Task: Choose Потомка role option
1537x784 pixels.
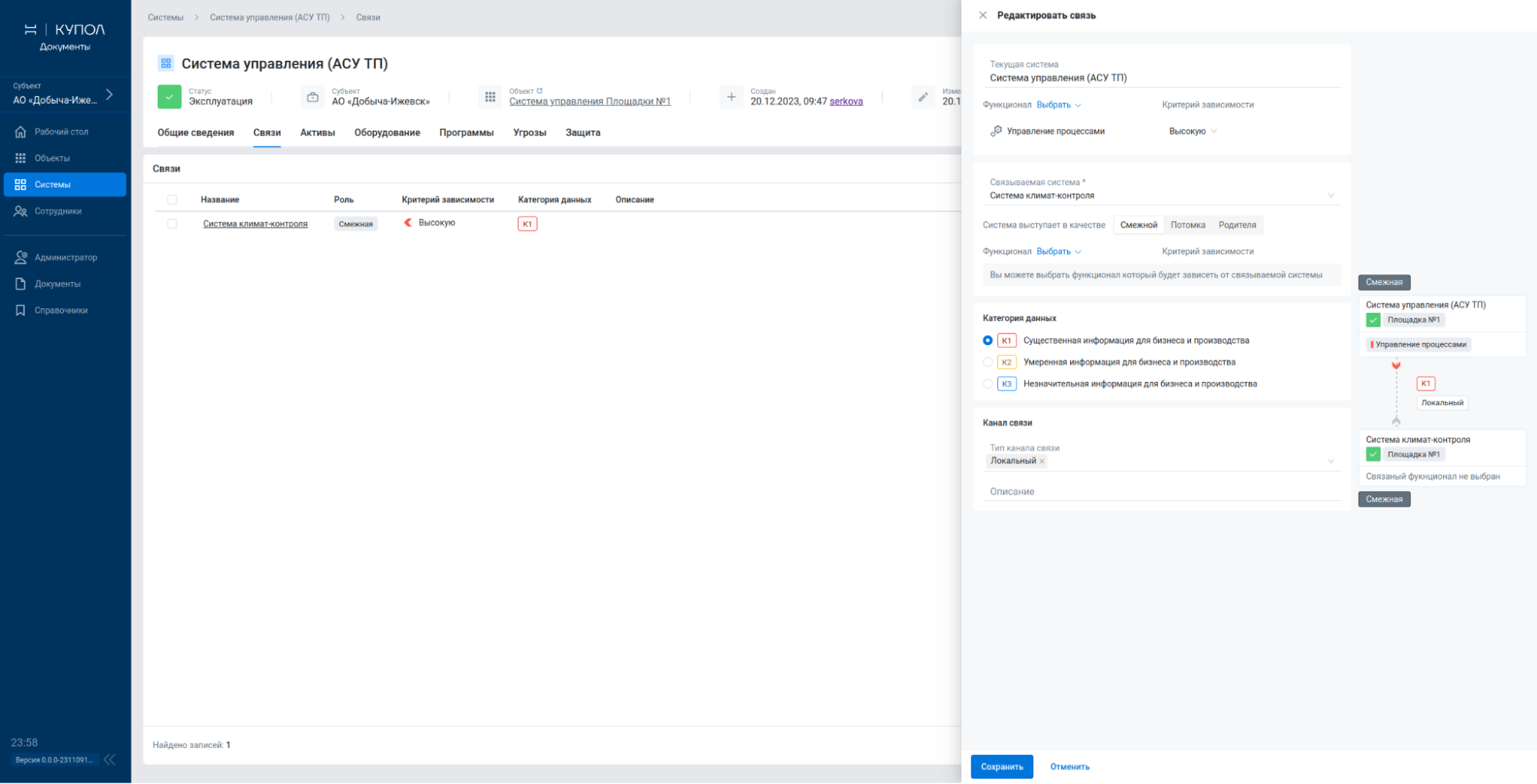Action: [1188, 225]
